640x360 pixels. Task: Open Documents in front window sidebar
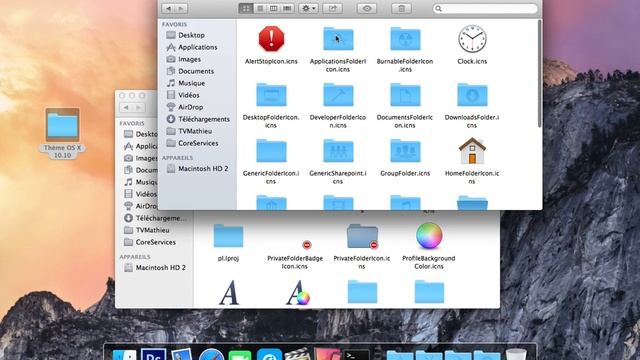[197, 71]
